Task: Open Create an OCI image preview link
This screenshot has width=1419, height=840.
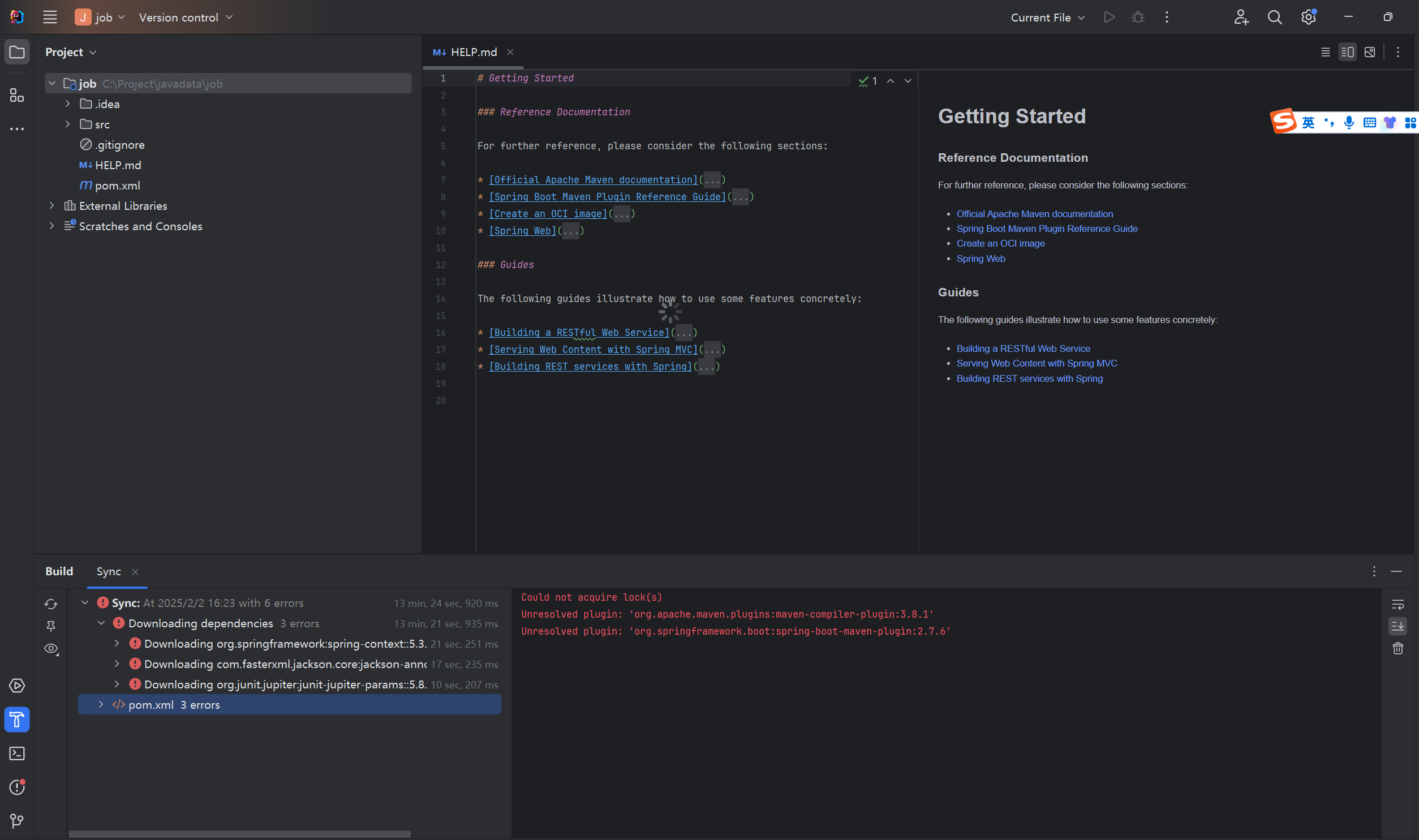Action: 1000,243
